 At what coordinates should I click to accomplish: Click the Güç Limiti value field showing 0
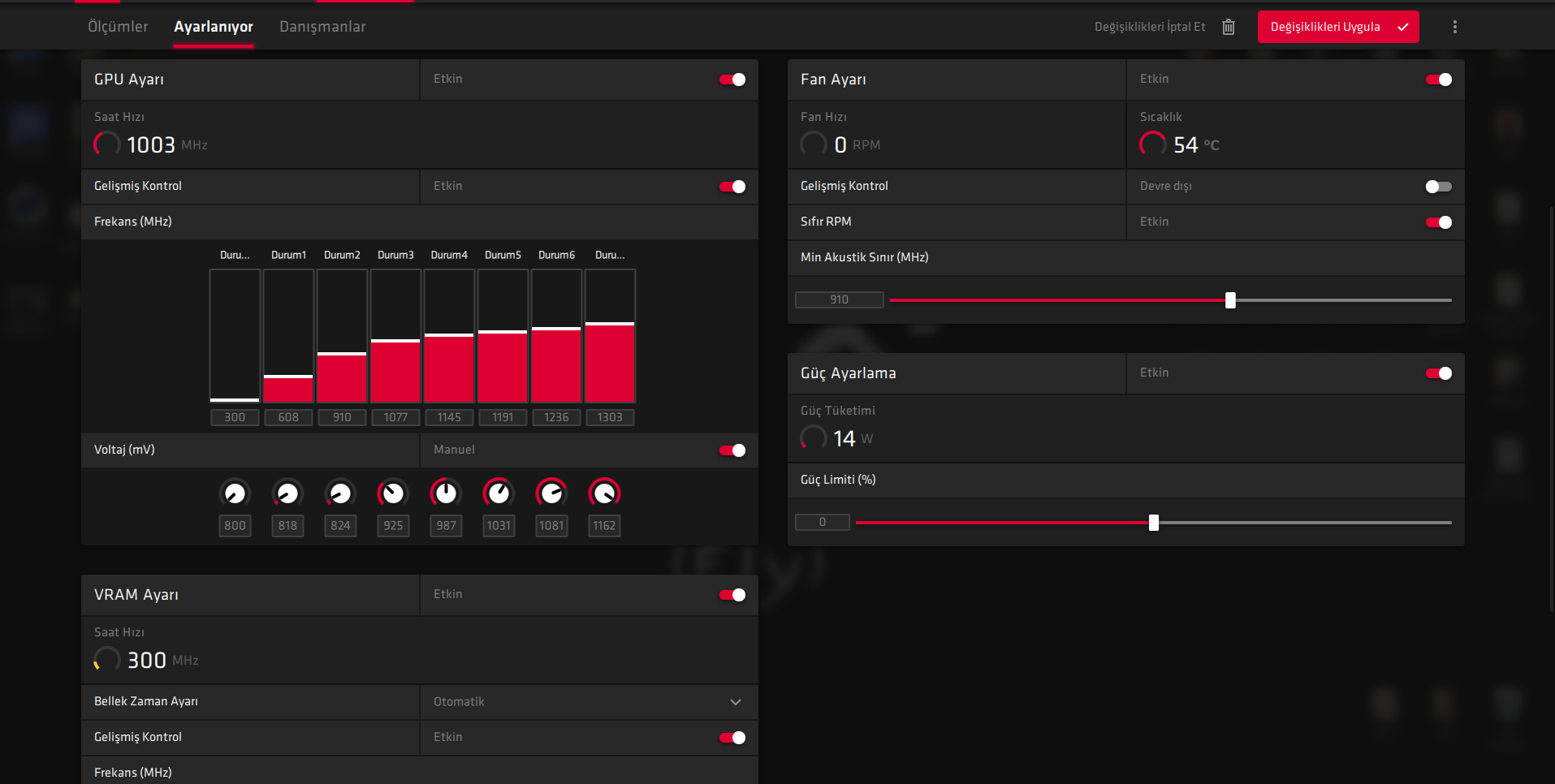[823, 523]
